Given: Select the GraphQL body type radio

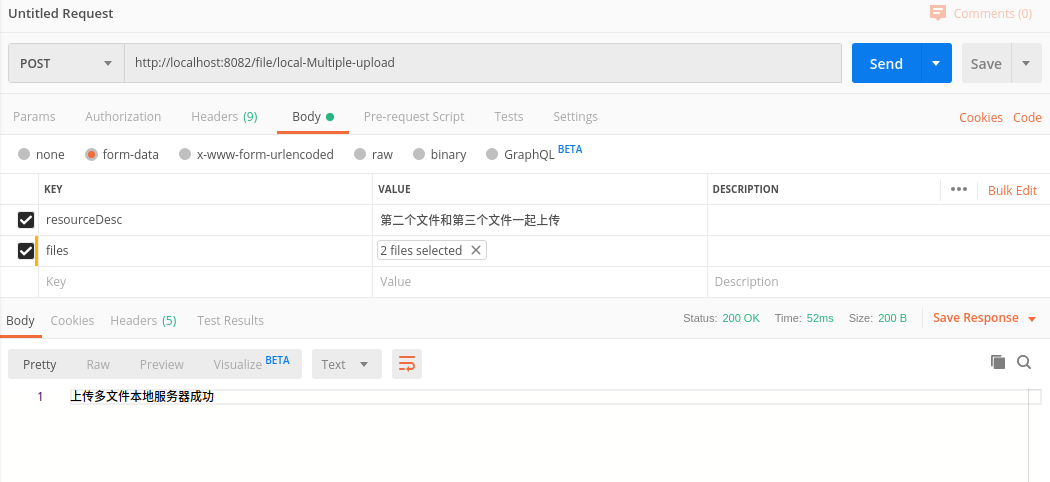Looking at the screenshot, I should coord(491,155).
